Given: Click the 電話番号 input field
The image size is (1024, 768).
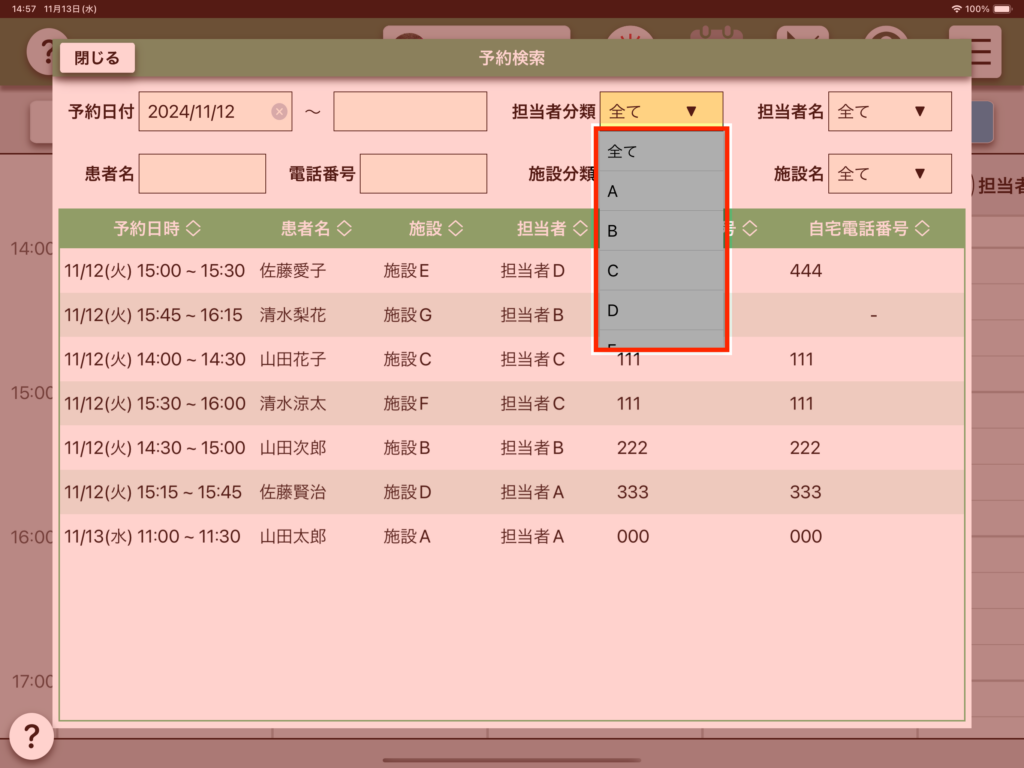Looking at the screenshot, I should coord(423,174).
